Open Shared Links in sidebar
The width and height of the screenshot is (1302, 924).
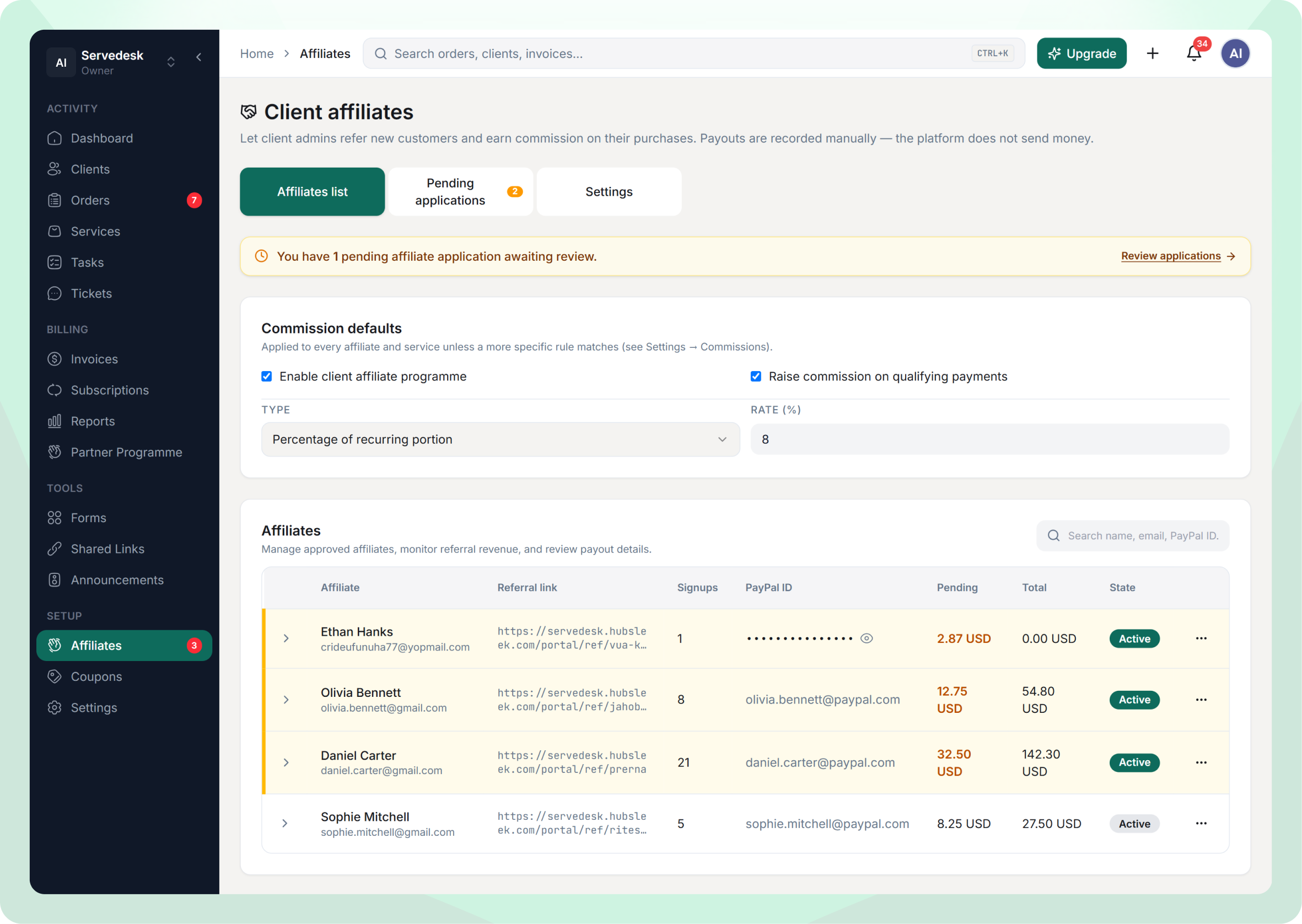click(124, 549)
